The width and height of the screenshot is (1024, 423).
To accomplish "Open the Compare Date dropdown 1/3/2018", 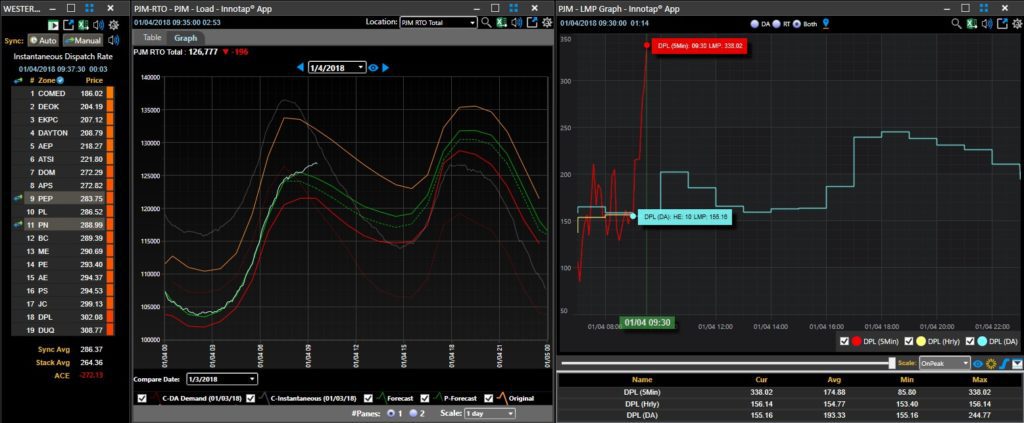I will [221, 379].
